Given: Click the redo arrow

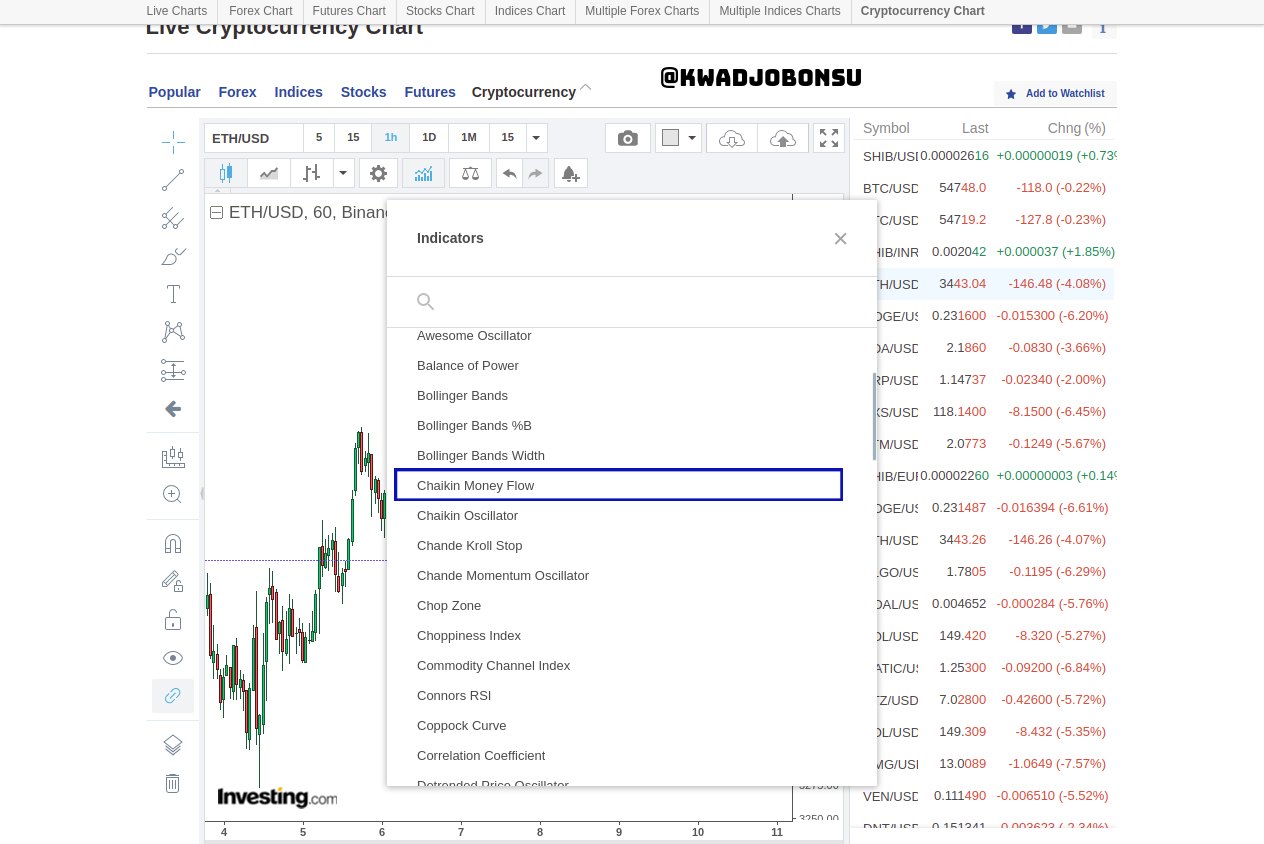Looking at the screenshot, I should click(x=536, y=173).
